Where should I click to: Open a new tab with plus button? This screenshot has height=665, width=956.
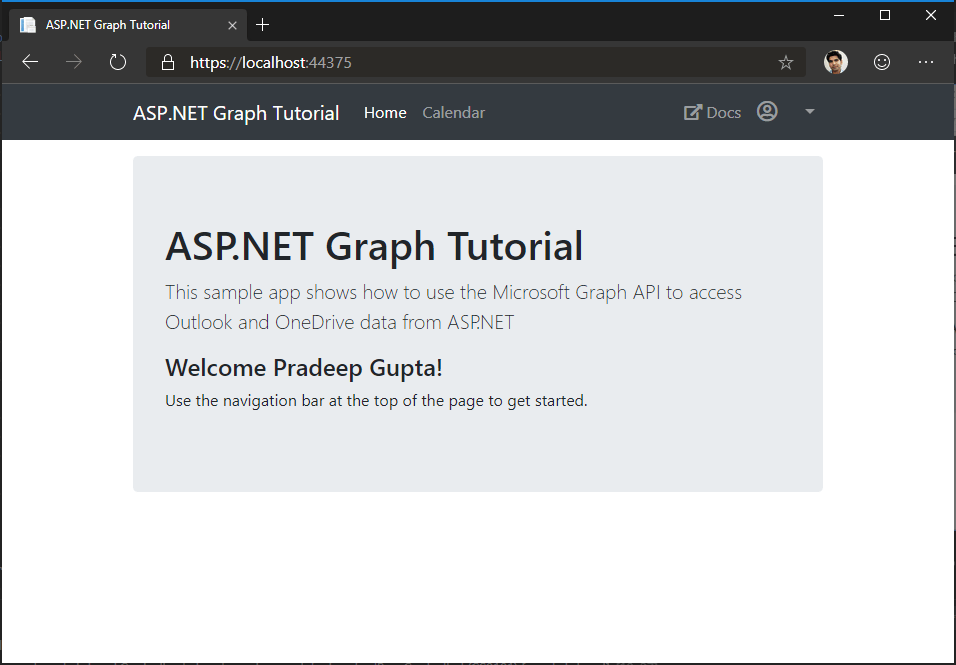(x=263, y=24)
